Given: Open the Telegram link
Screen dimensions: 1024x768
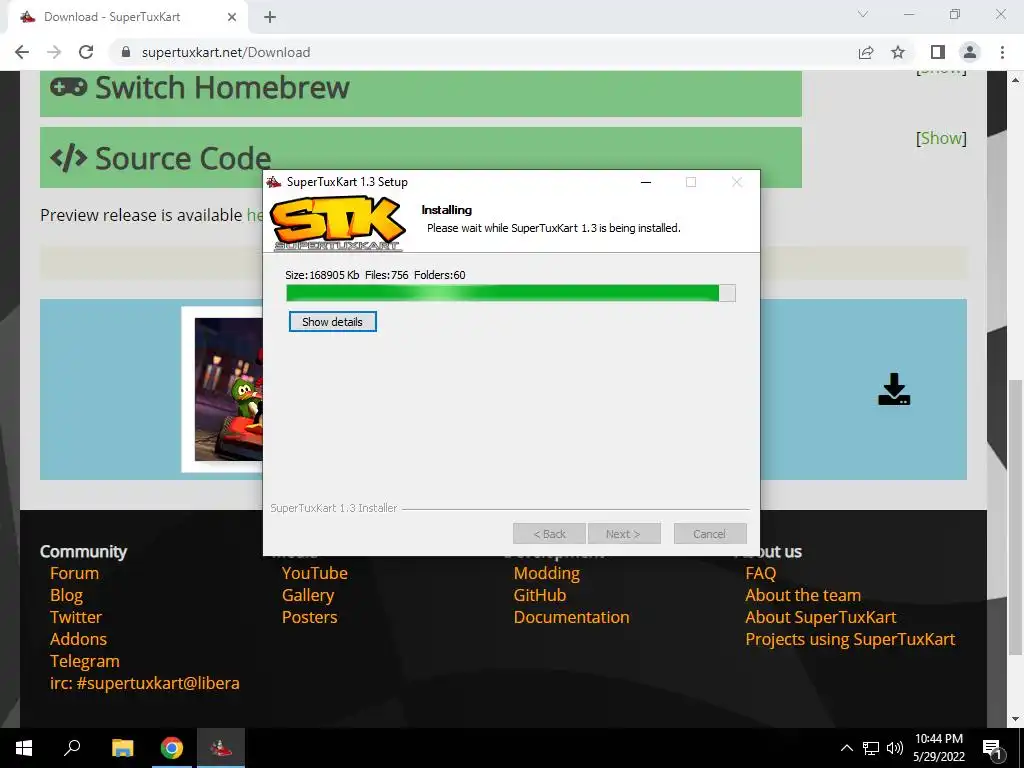Looking at the screenshot, I should pos(85,662).
